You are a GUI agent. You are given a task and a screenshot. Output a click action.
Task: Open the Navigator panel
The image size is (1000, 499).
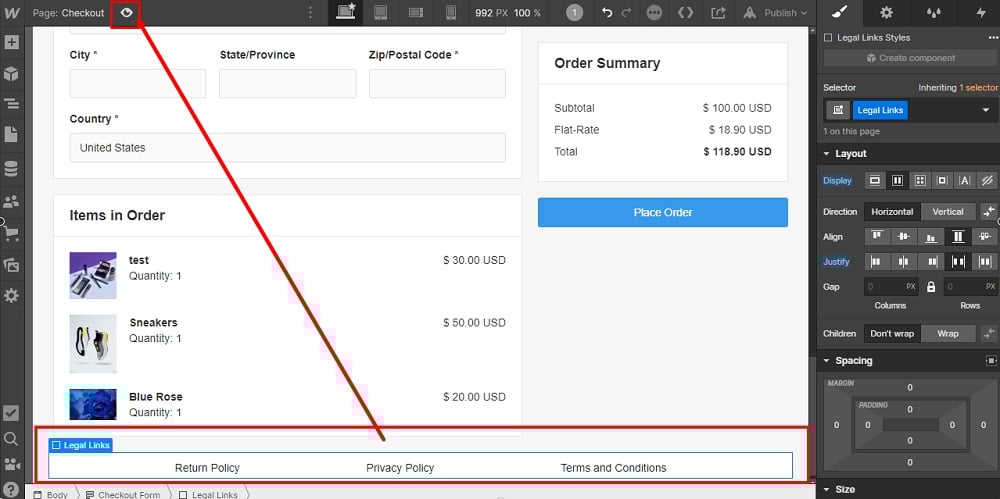11,103
